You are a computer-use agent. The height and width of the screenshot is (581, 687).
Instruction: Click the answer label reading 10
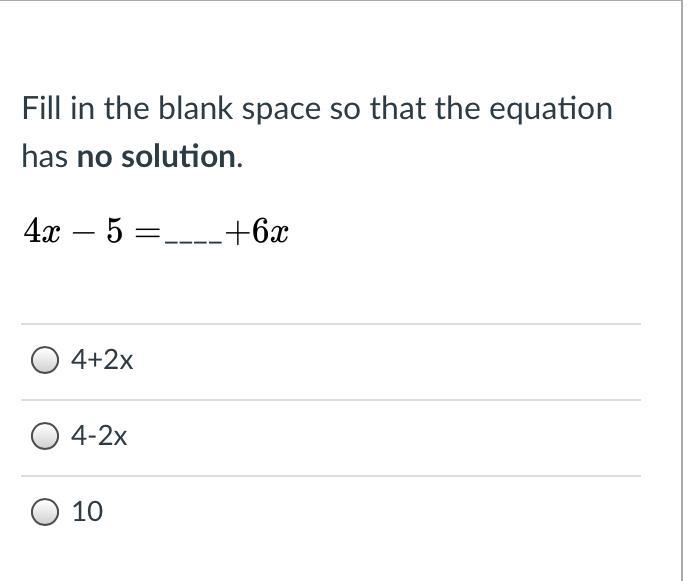(88, 511)
